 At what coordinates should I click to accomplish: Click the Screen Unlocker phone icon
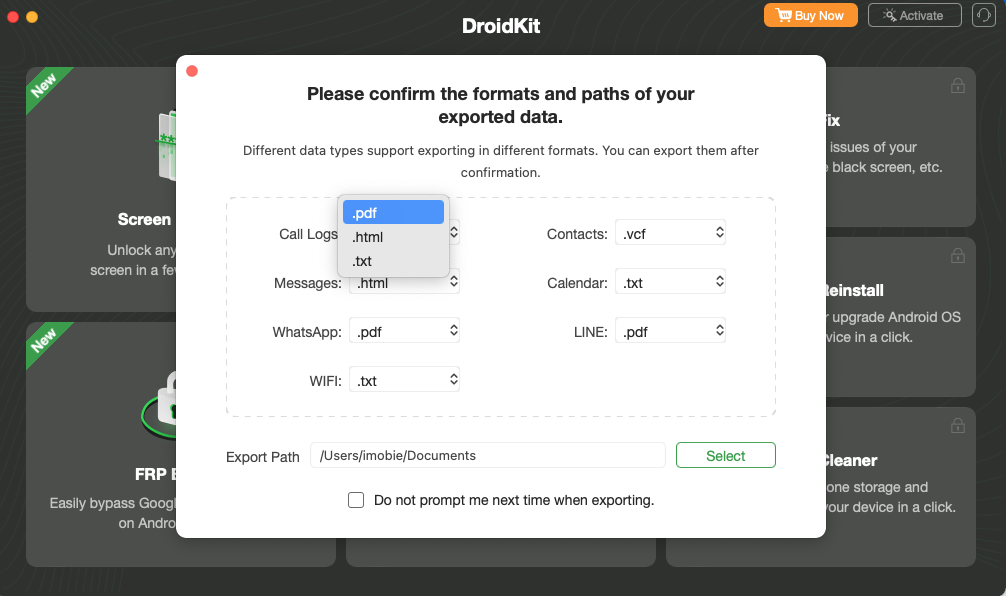click(x=167, y=146)
